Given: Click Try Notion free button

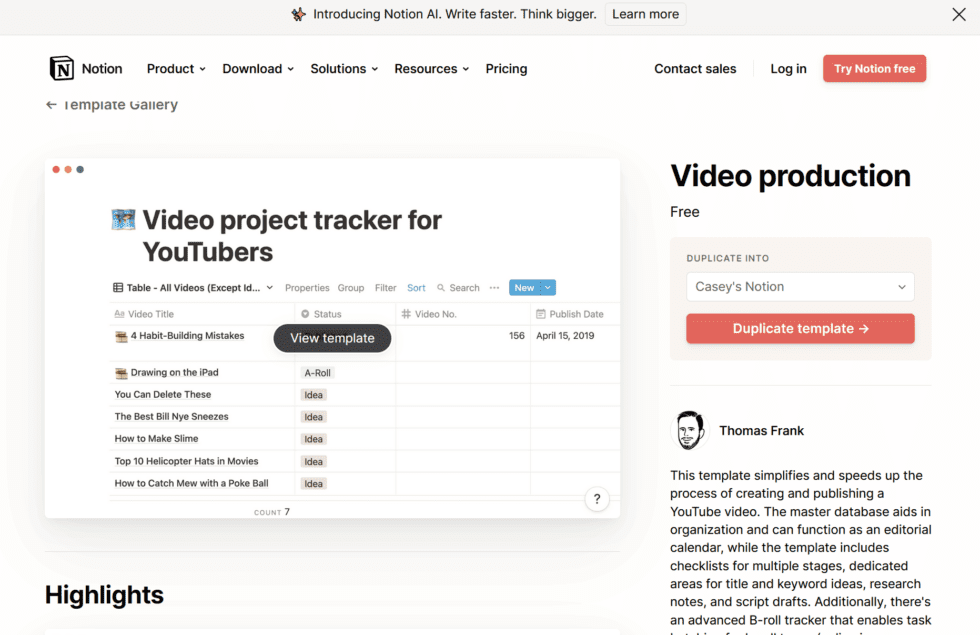Looking at the screenshot, I should pyautogui.click(x=874, y=69).
